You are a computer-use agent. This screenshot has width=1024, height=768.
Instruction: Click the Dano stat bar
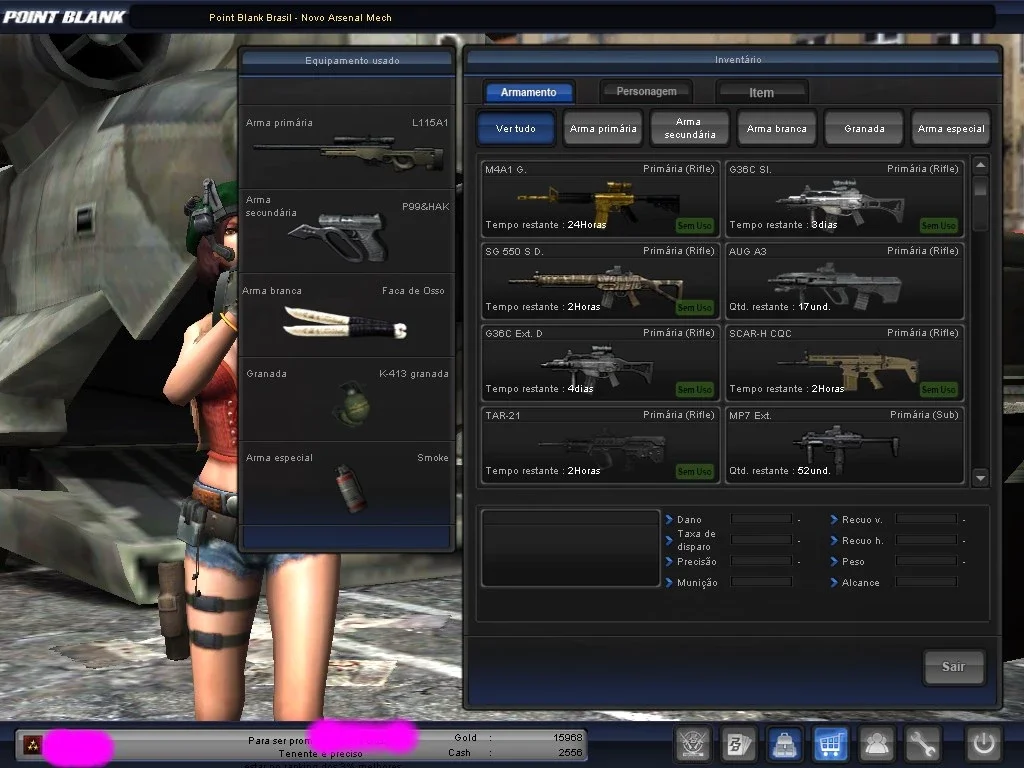[x=761, y=519]
